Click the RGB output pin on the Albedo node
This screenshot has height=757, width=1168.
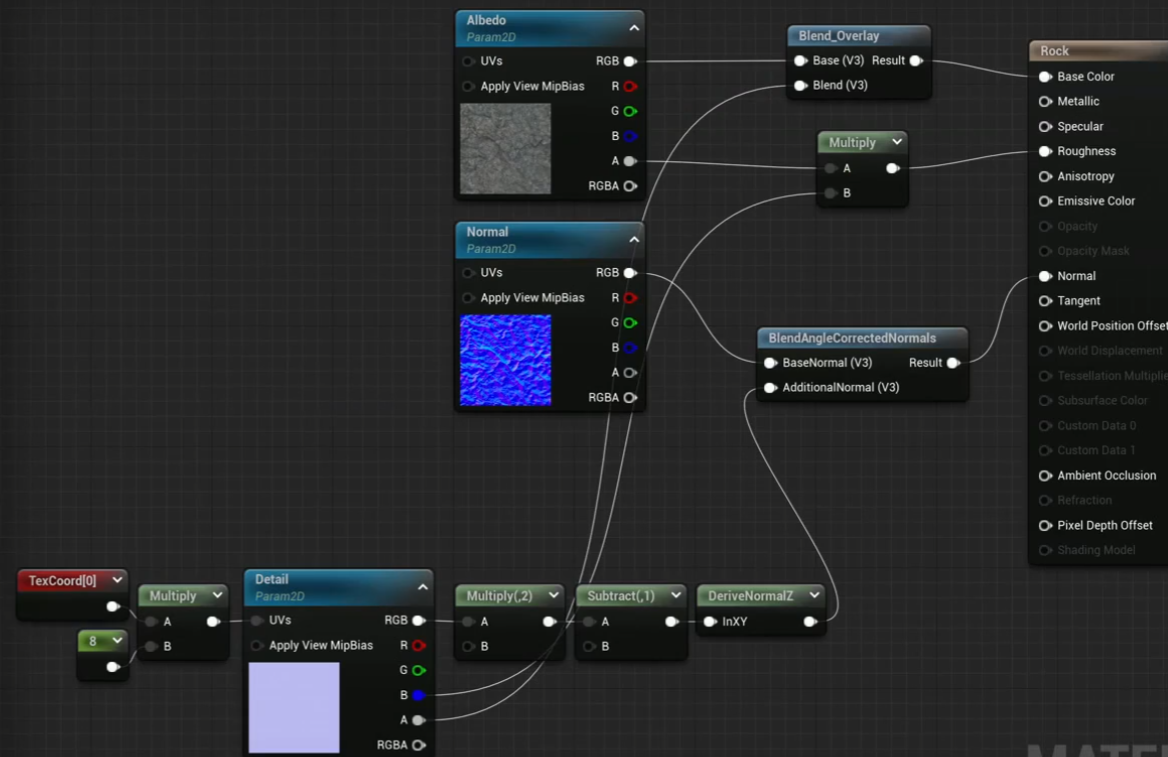pos(629,61)
